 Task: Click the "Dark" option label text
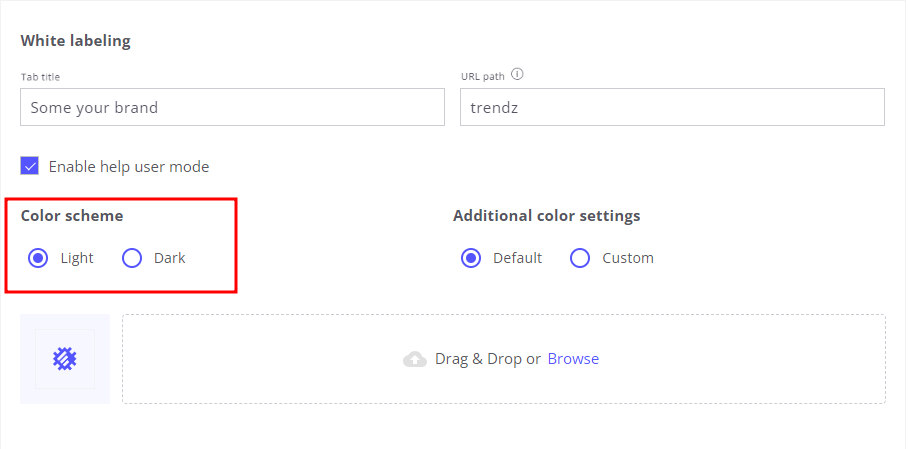click(x=169, y=258)
